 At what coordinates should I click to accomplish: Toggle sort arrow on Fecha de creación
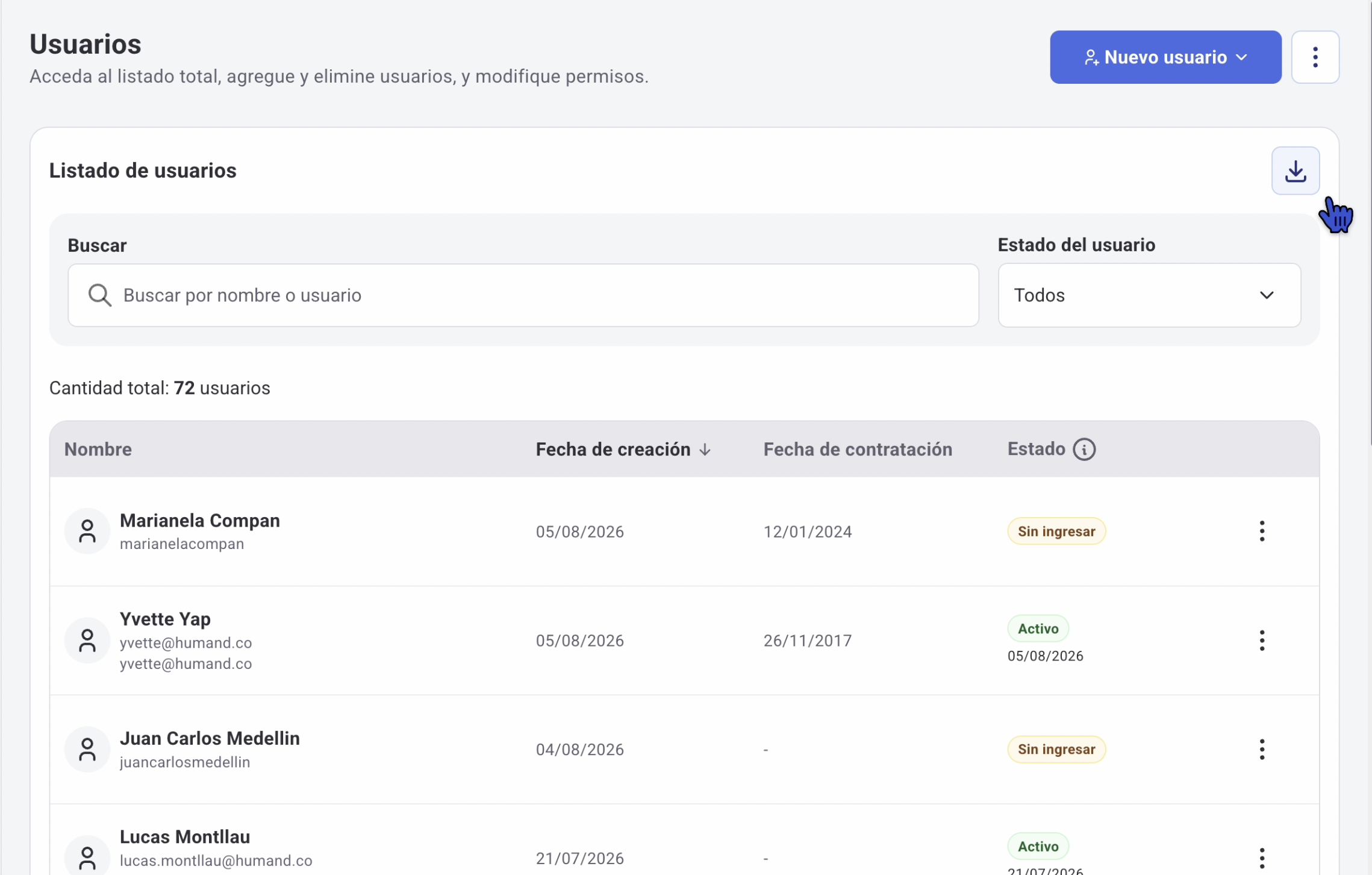point(705,450)
